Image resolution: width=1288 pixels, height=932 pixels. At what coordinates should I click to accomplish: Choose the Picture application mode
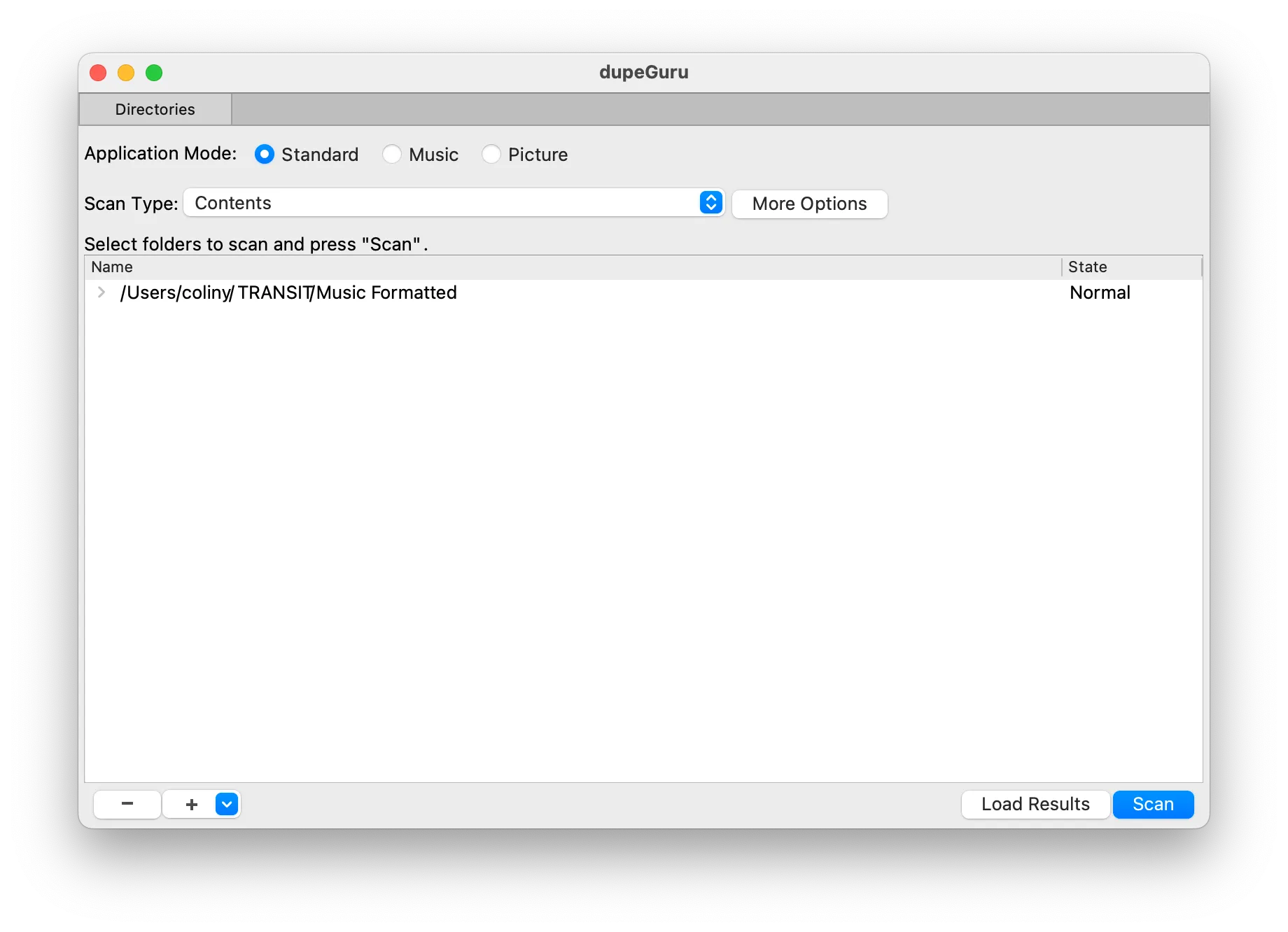click(491, 154)
